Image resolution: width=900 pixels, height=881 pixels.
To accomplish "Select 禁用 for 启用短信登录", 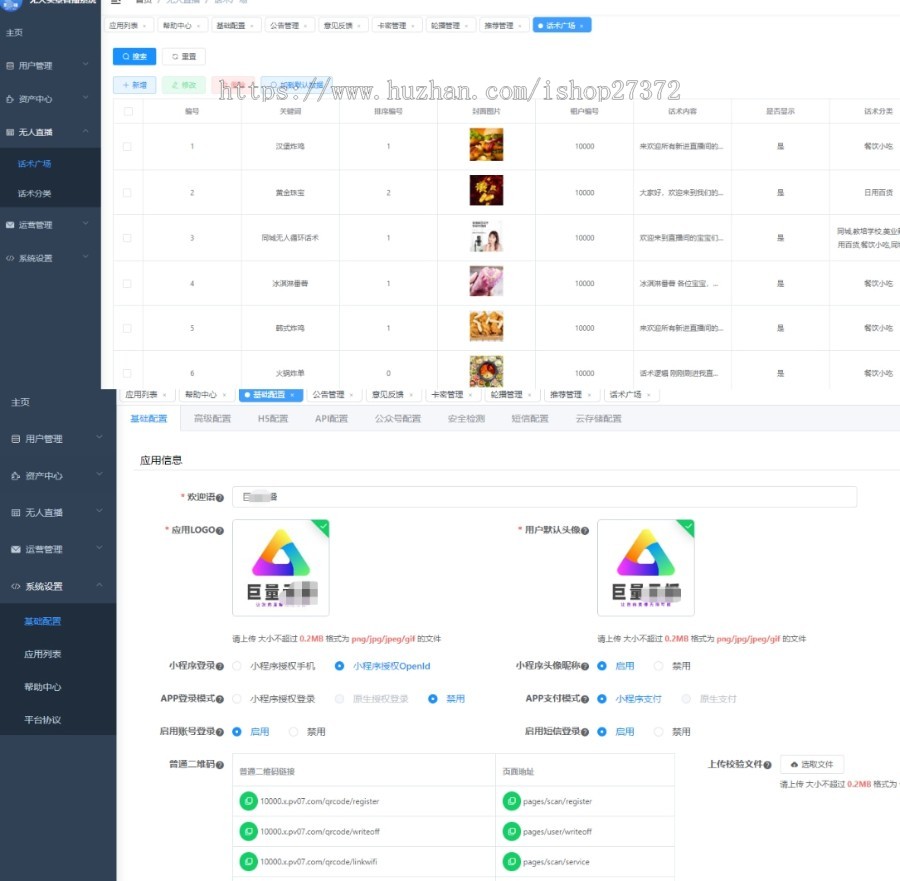I will click(658, 732).
